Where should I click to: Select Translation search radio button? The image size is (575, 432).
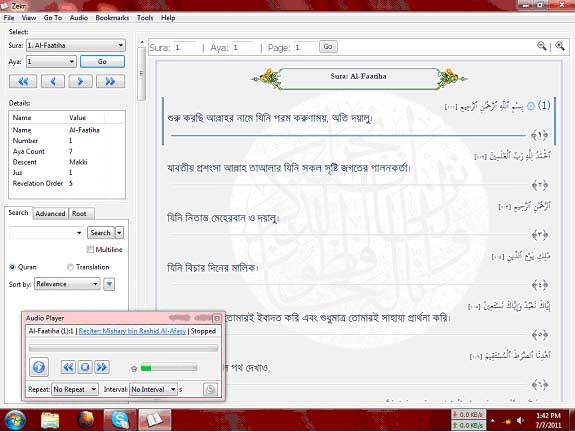(x=70, y=267)
